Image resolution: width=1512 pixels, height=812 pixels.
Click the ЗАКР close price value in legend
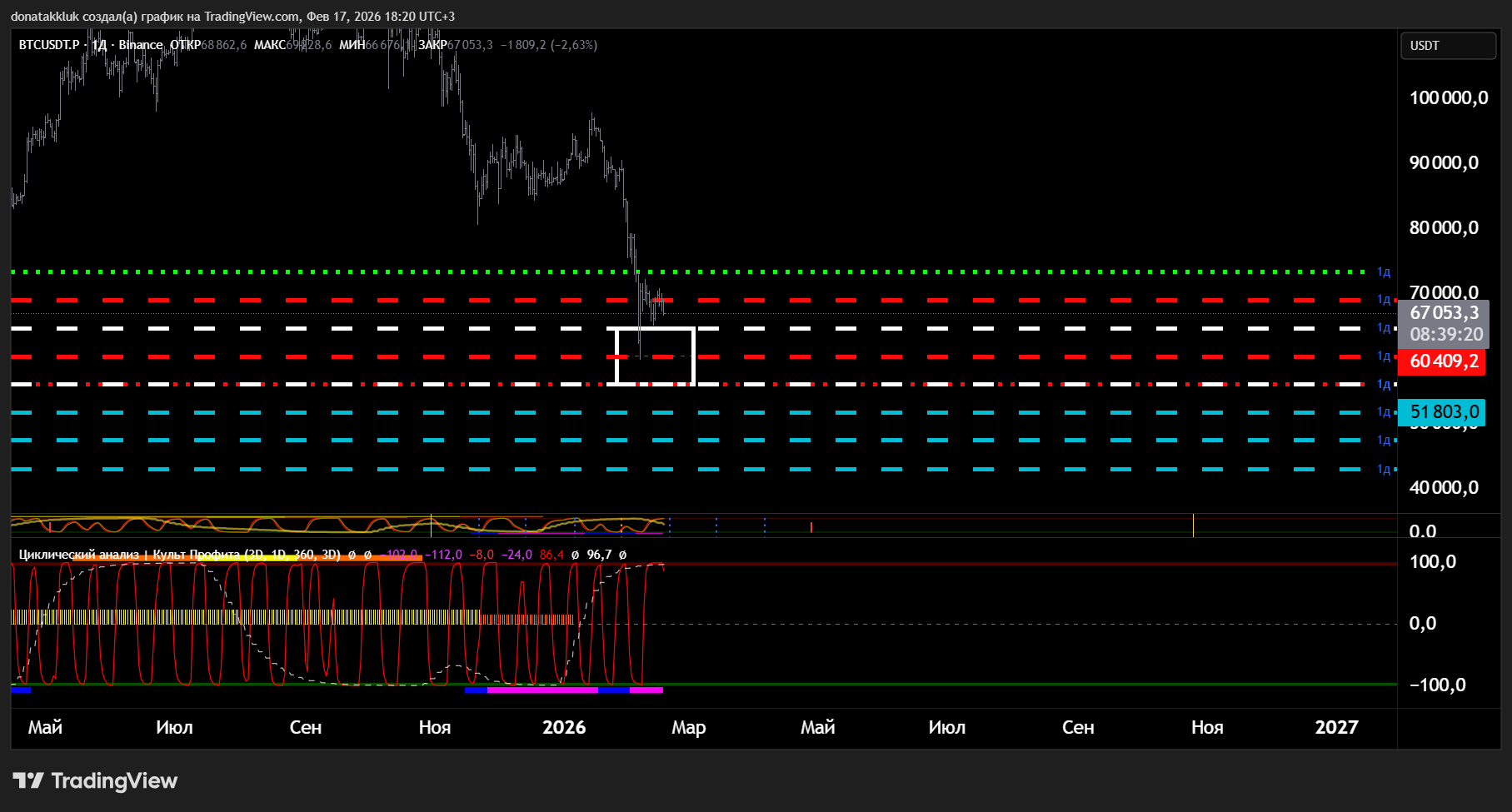[470, 45]
